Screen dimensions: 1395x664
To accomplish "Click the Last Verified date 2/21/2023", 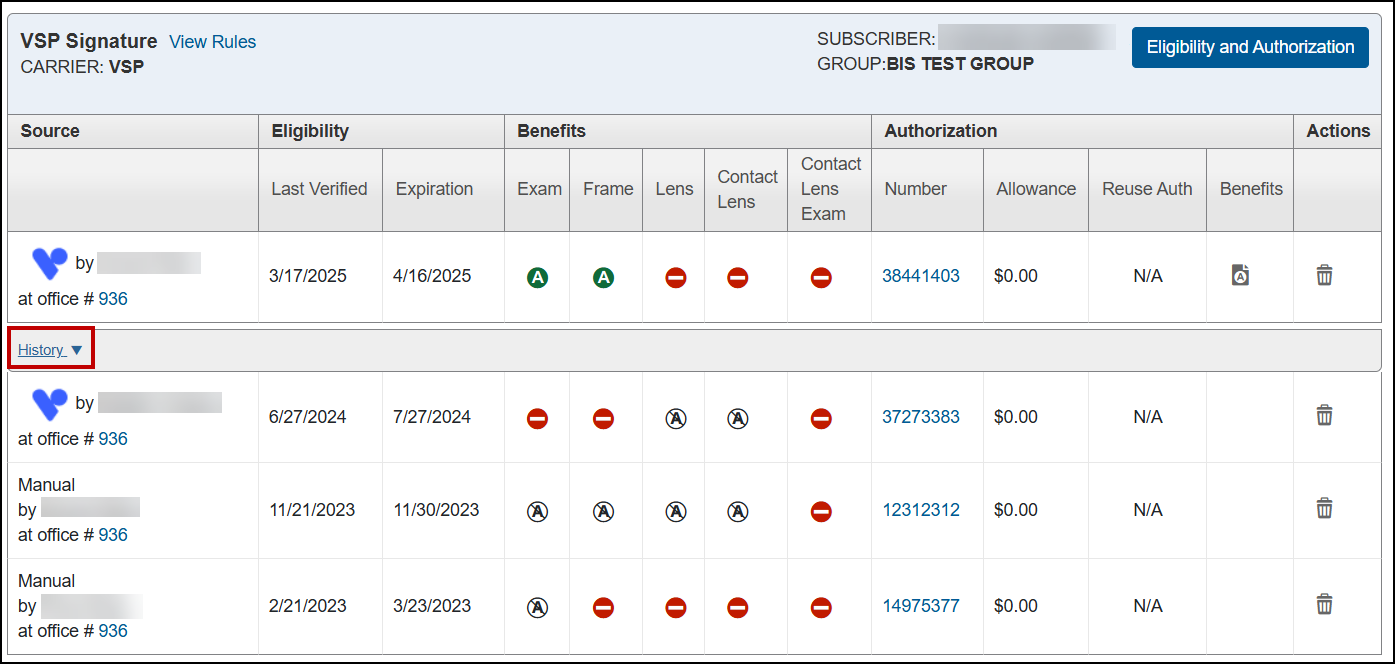I will (308, 606).
